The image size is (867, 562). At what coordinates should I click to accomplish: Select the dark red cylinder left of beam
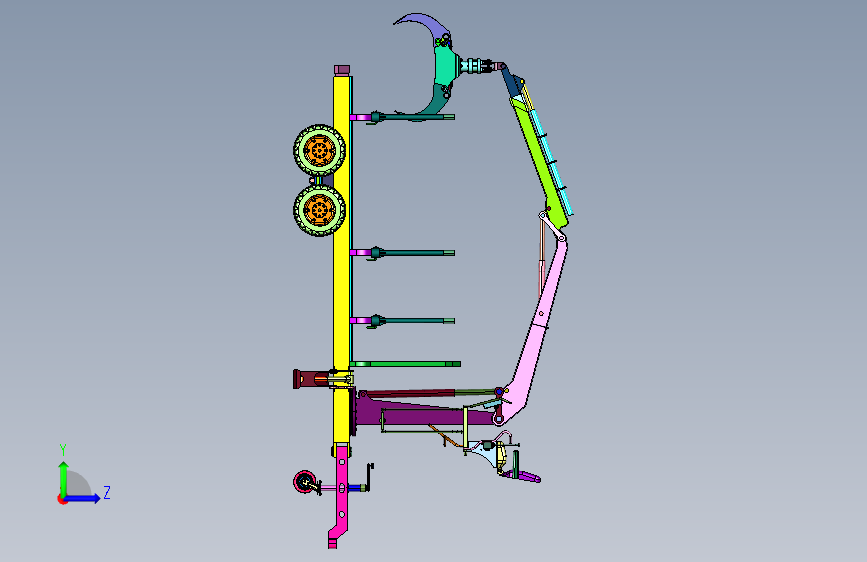click(x=311, y=379)
